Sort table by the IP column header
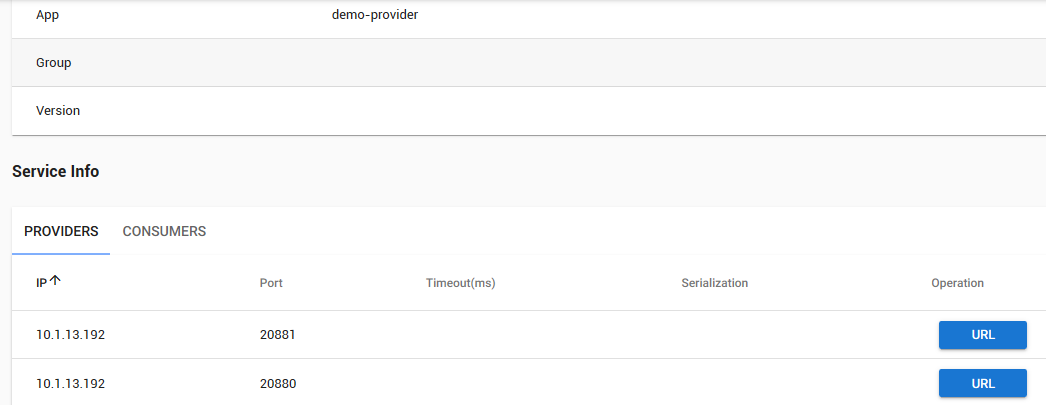The height and width of the screenshot is (405, 1046). (41, 283)
